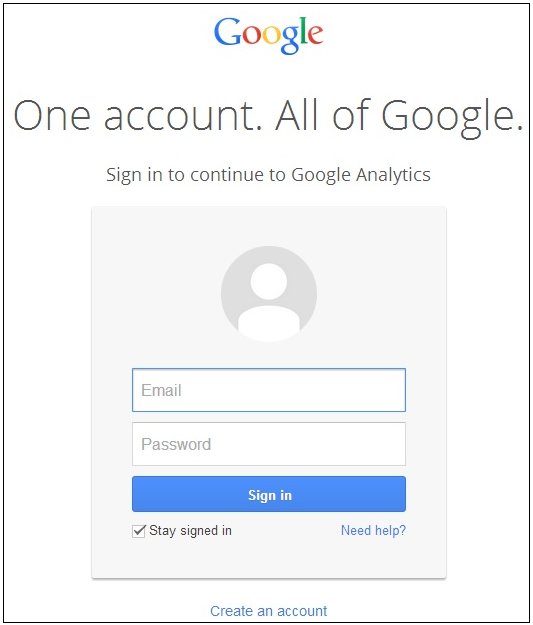The width and height of the screenshot is (533, 625).
Task: Select the Email placeholder text box
Action: point(269,390)
